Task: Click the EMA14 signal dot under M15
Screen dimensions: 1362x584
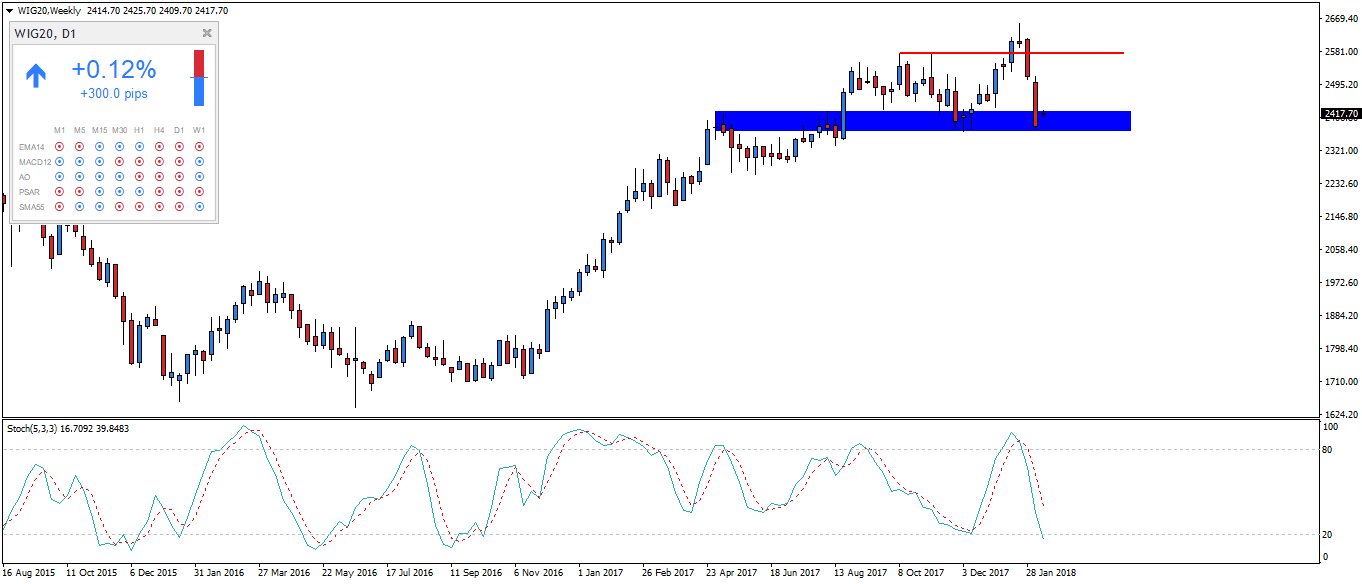Action: click(x=99, y=146)
